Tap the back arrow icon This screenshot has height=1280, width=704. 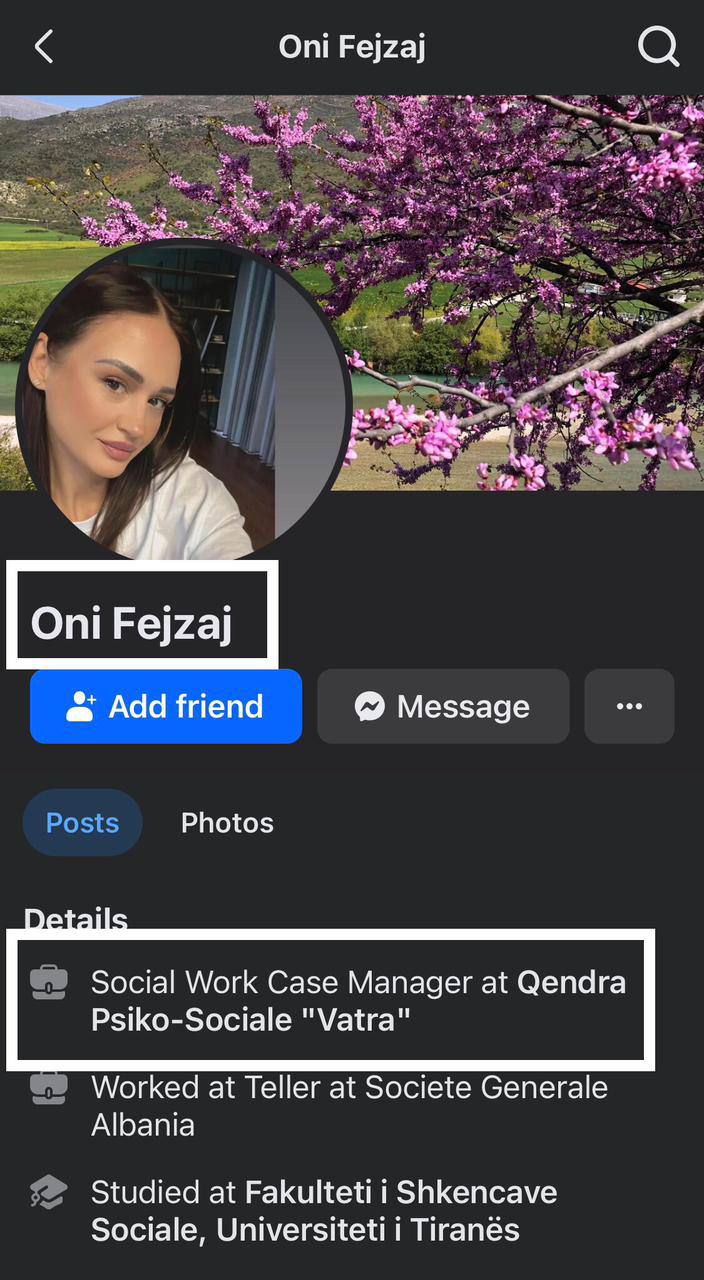pyautogui.click(x=43, y=47)
